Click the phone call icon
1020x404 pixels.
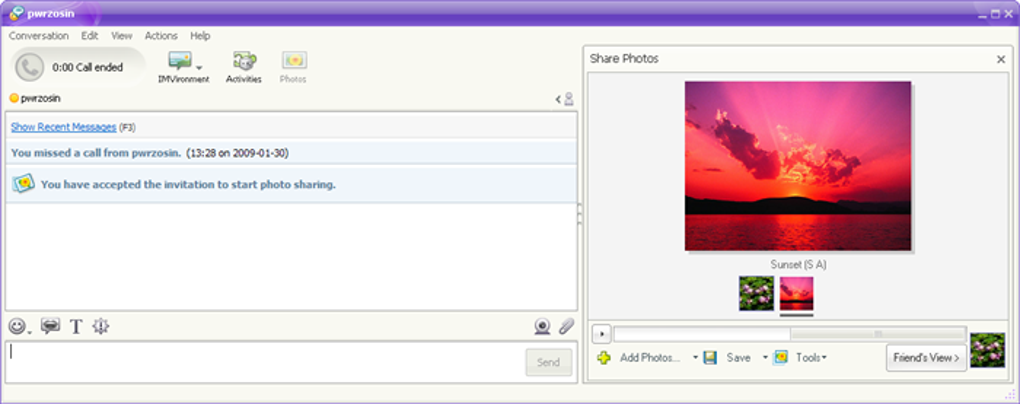[x=30, y=67]
